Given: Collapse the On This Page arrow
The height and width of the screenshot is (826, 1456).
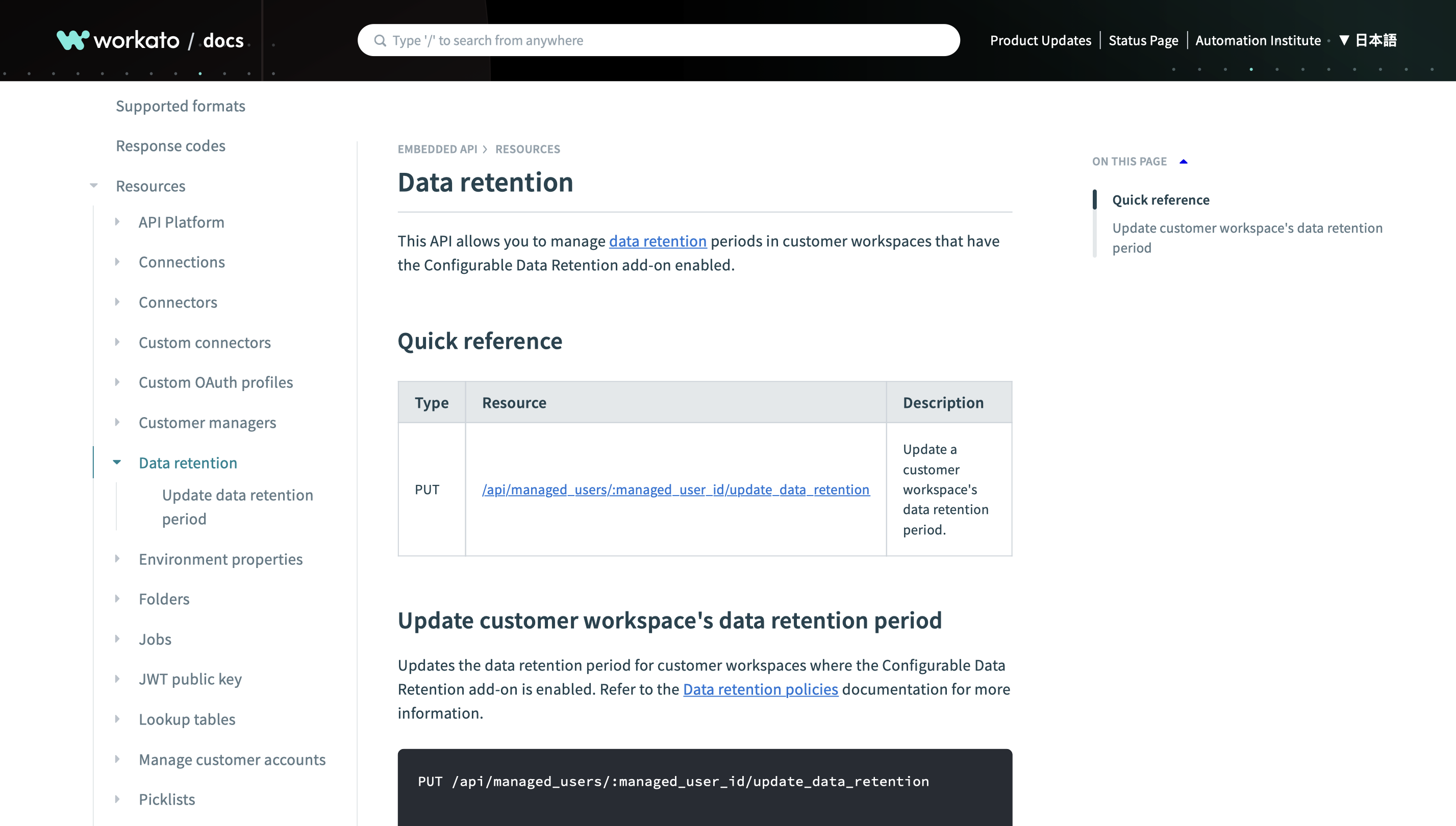Looking at the screenshot, I should (1184, 162).
